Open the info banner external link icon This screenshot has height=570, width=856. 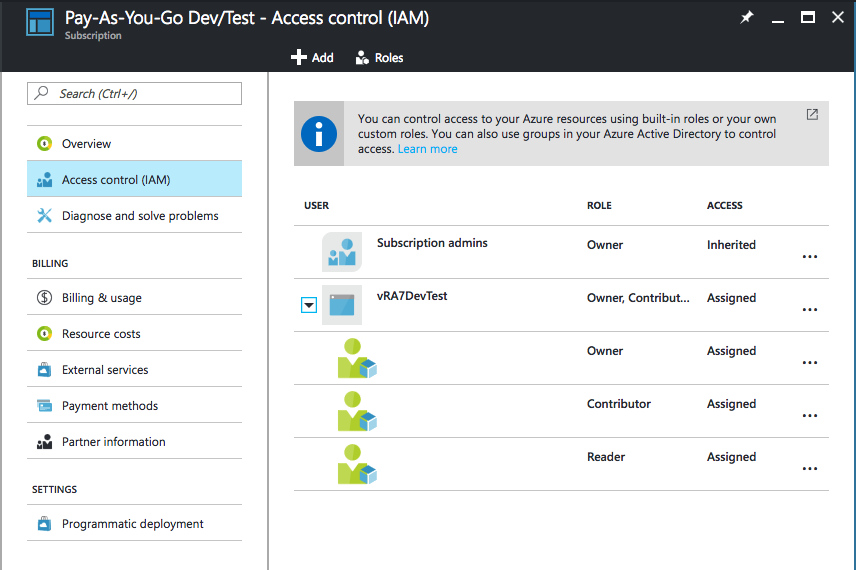point(812,114)
